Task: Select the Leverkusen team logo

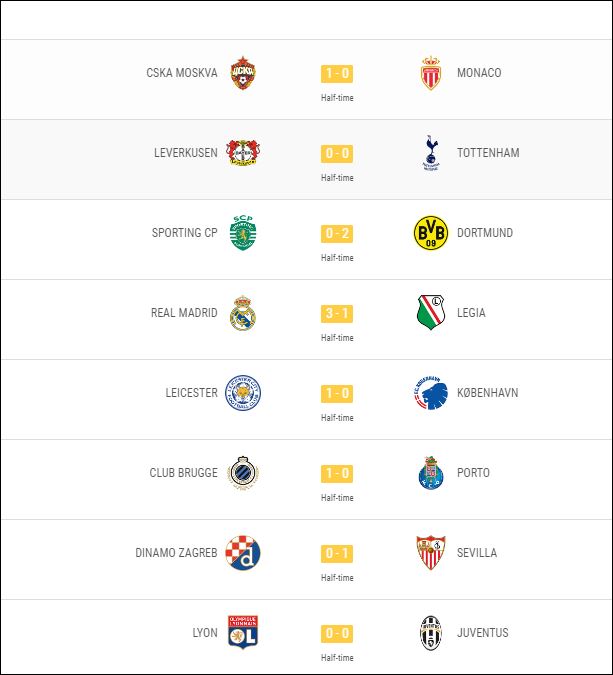Action: coord(244,153)
